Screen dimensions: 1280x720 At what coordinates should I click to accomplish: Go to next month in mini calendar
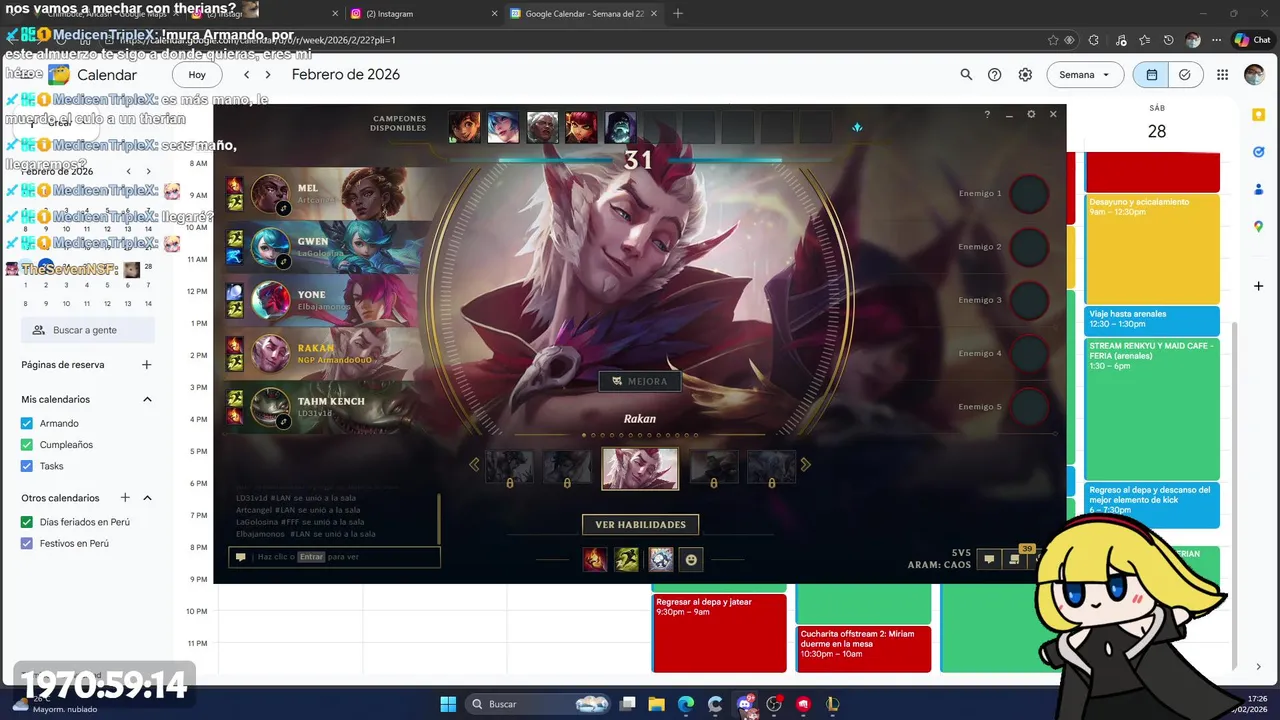pyautogui.click(x=148, y=171)
